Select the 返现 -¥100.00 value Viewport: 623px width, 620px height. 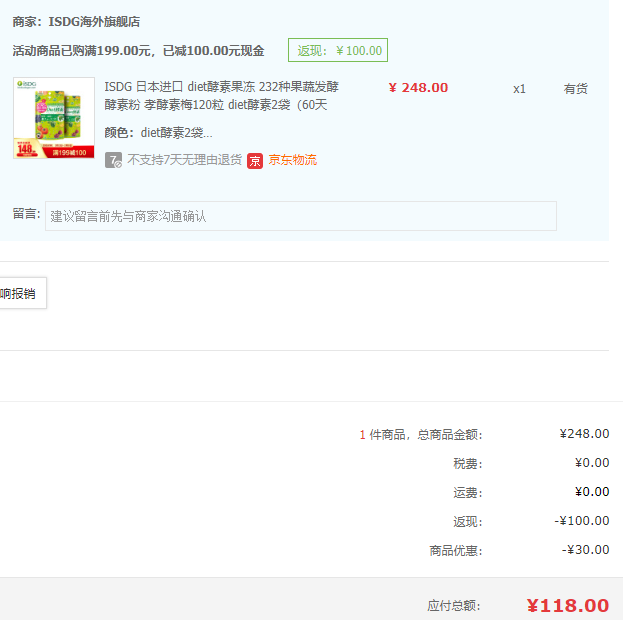click(x=582, y=521)
